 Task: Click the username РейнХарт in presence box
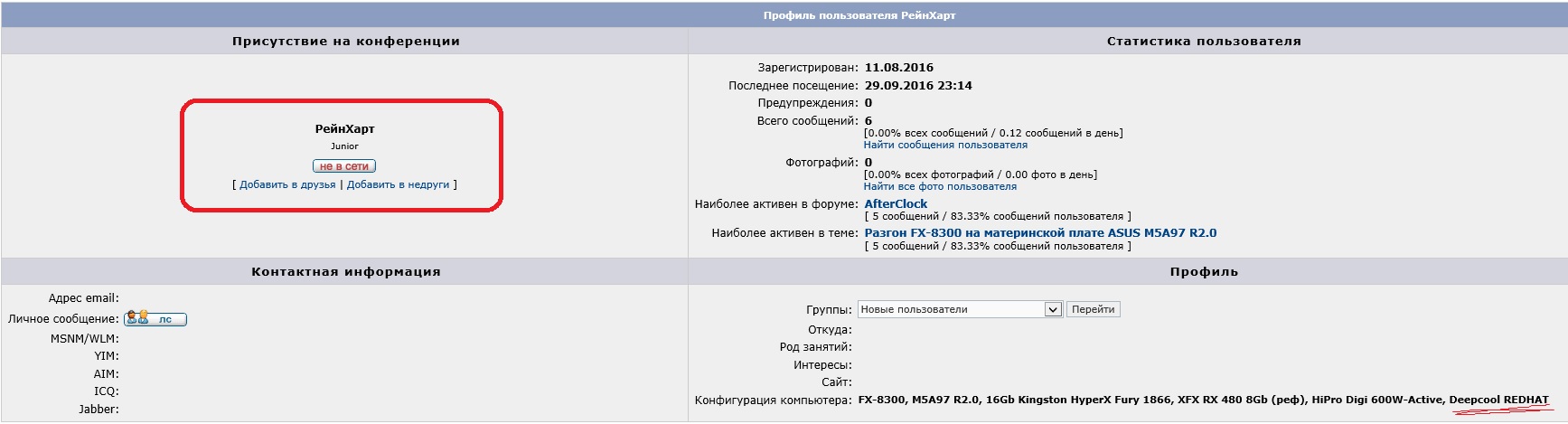344,129
